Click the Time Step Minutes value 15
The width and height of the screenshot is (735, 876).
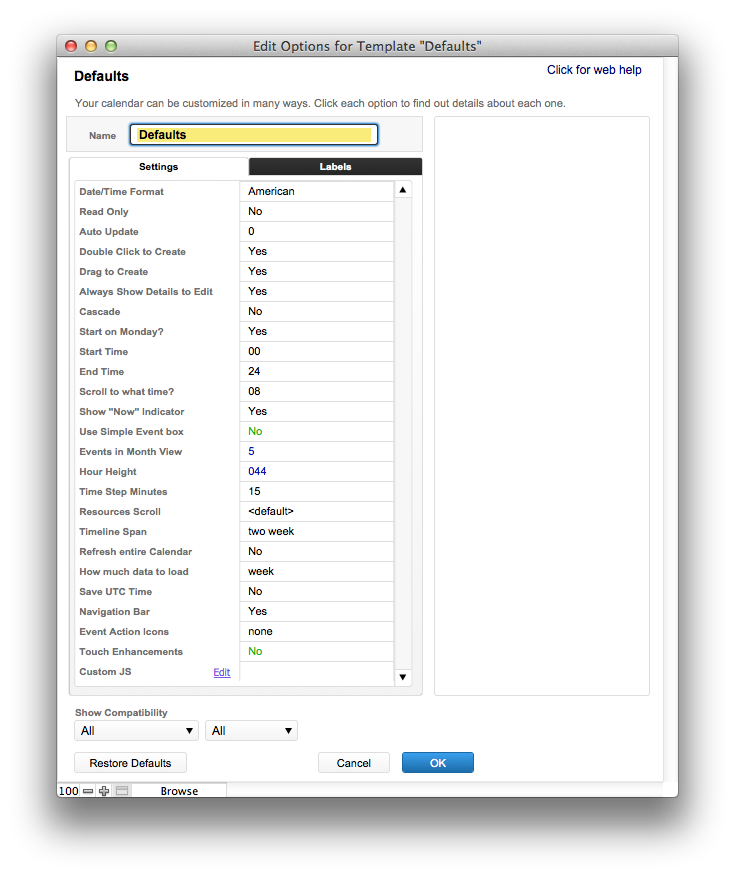click(317, 492)
